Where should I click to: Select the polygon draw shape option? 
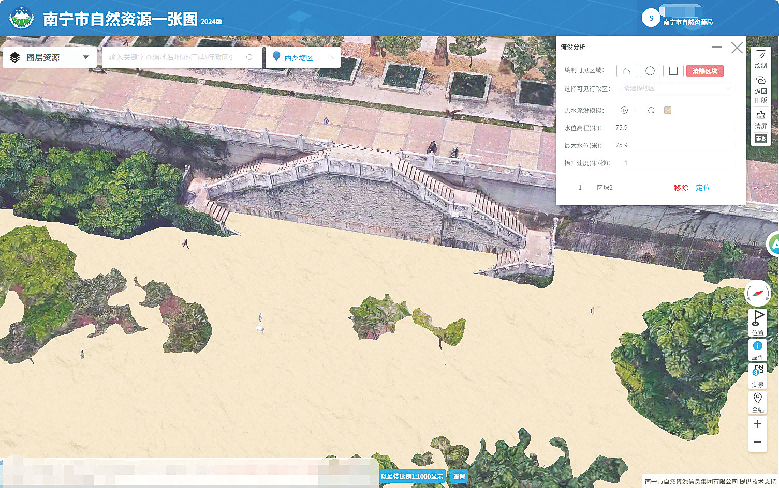(x=627, y=71)
